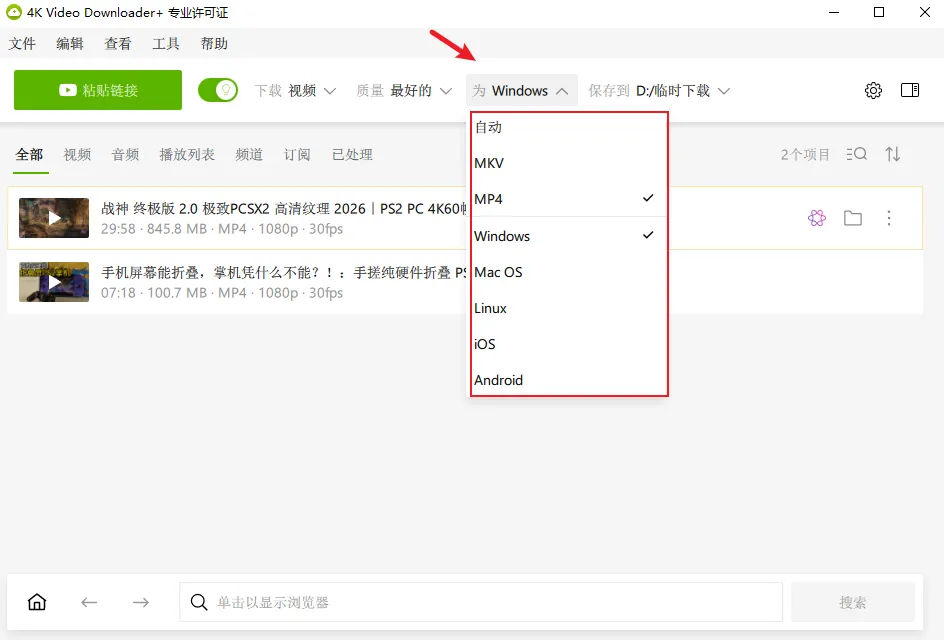Screen dimensions: 944x640
Task: Choose iOS in the platform list
Action: 569,344
